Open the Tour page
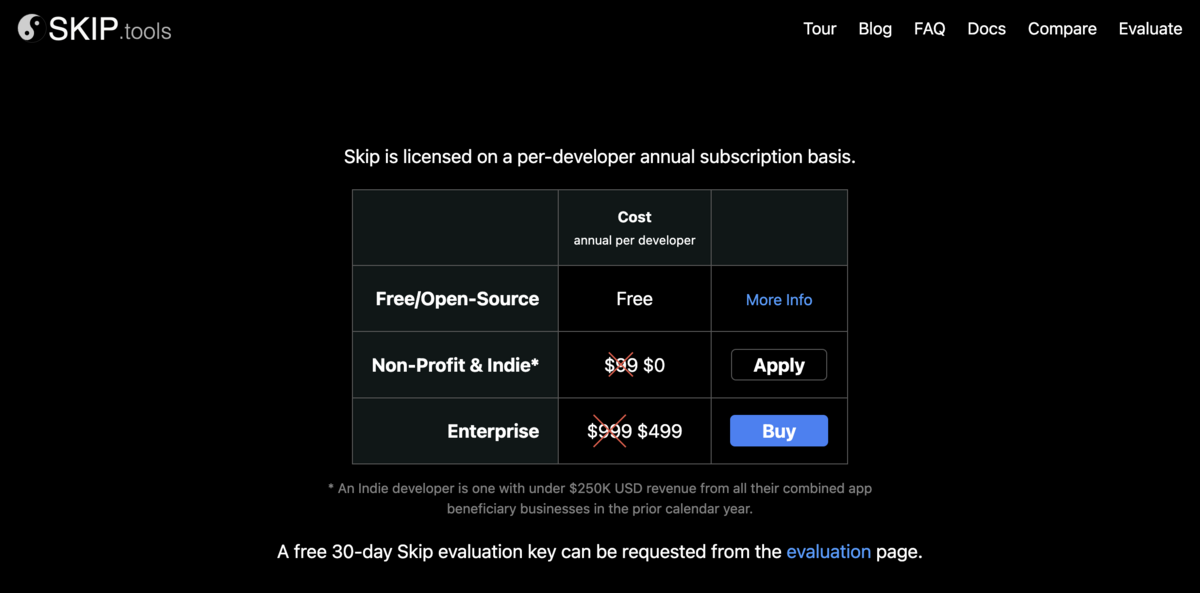Image resolution: width=1200 pixels, height=593 pixels. (820, 29)
